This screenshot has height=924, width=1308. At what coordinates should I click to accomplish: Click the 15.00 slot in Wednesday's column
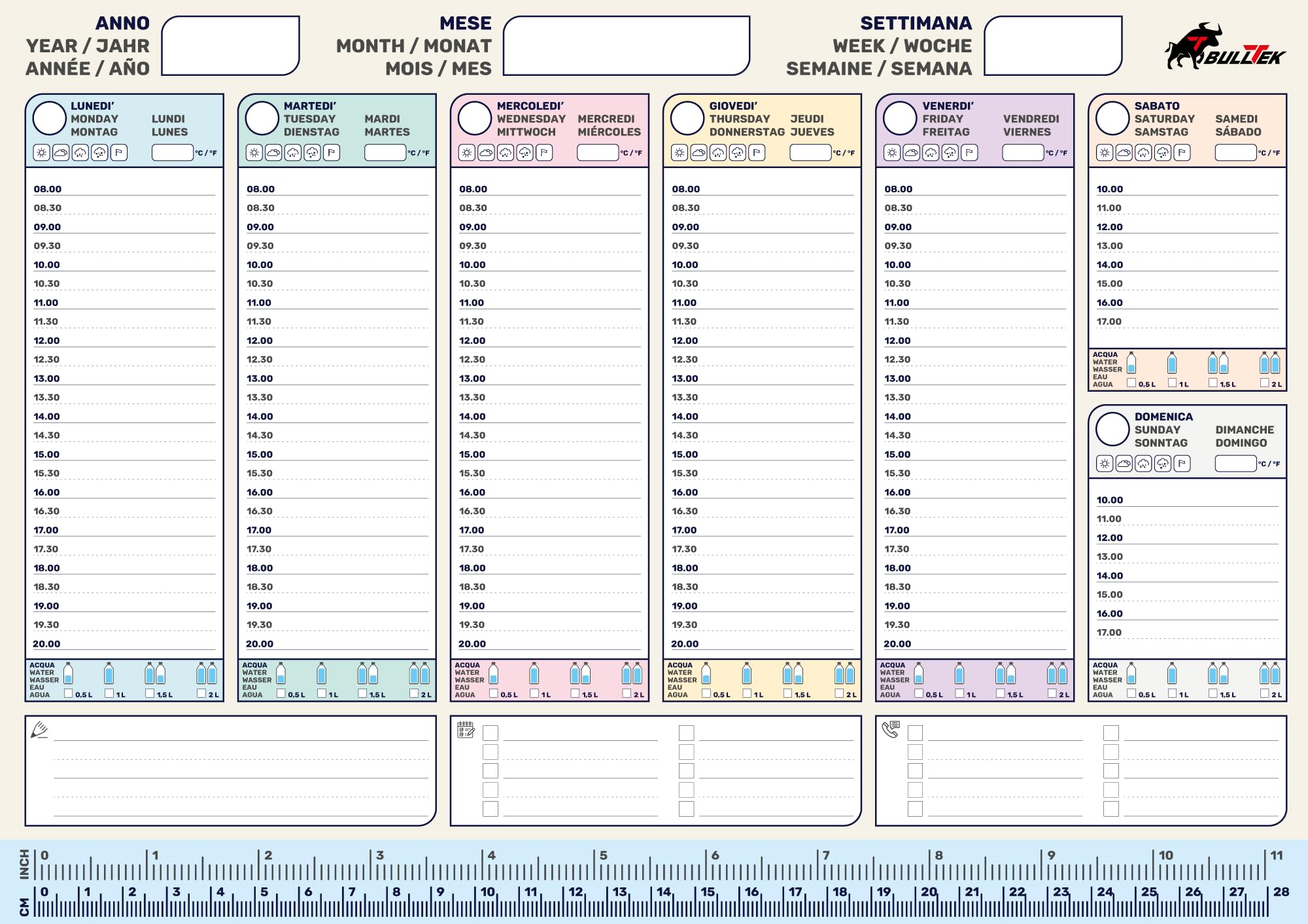point(549,454)
